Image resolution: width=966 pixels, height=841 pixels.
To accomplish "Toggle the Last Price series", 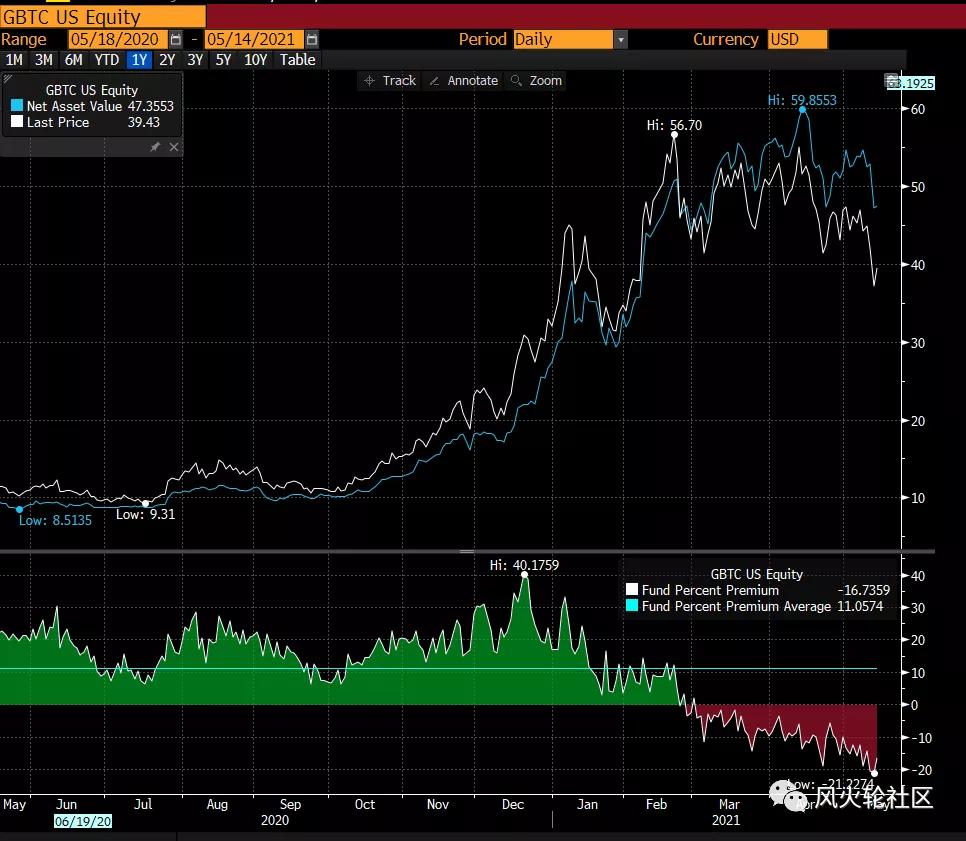I will pyautogui.click(x=16, y=122).
